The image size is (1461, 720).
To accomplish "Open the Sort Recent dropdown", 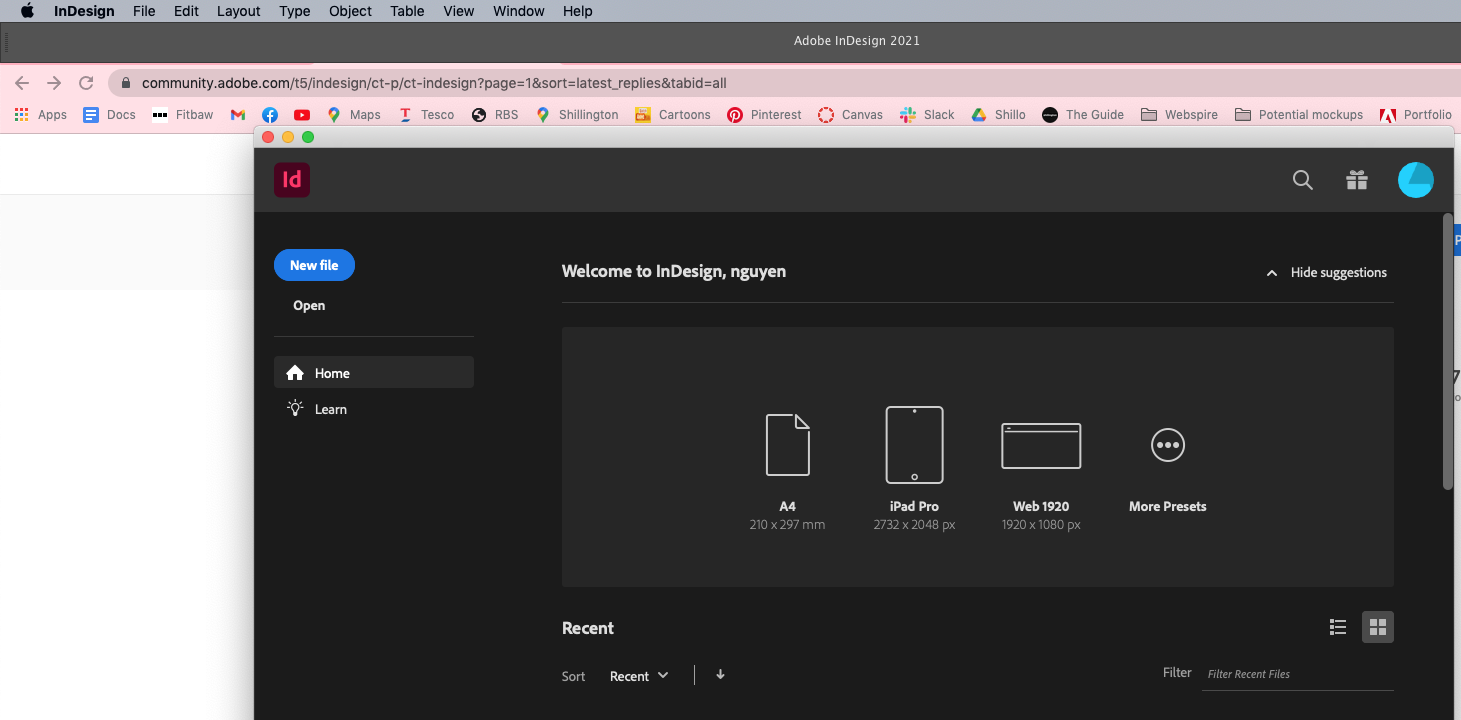I will pyautogui.click(x=637, y=676).
